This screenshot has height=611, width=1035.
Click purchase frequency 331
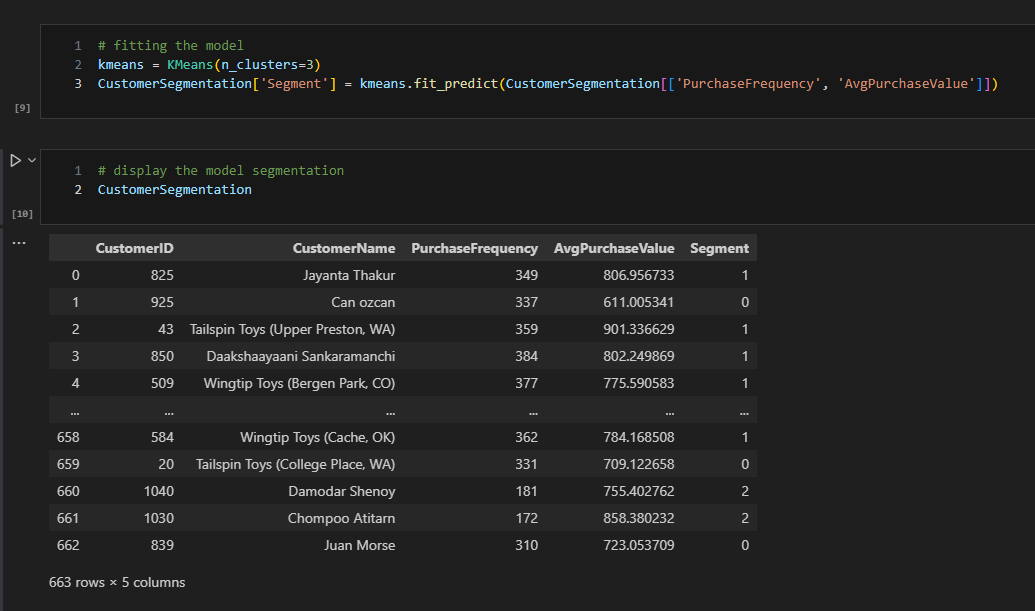(x=527, y=465)
